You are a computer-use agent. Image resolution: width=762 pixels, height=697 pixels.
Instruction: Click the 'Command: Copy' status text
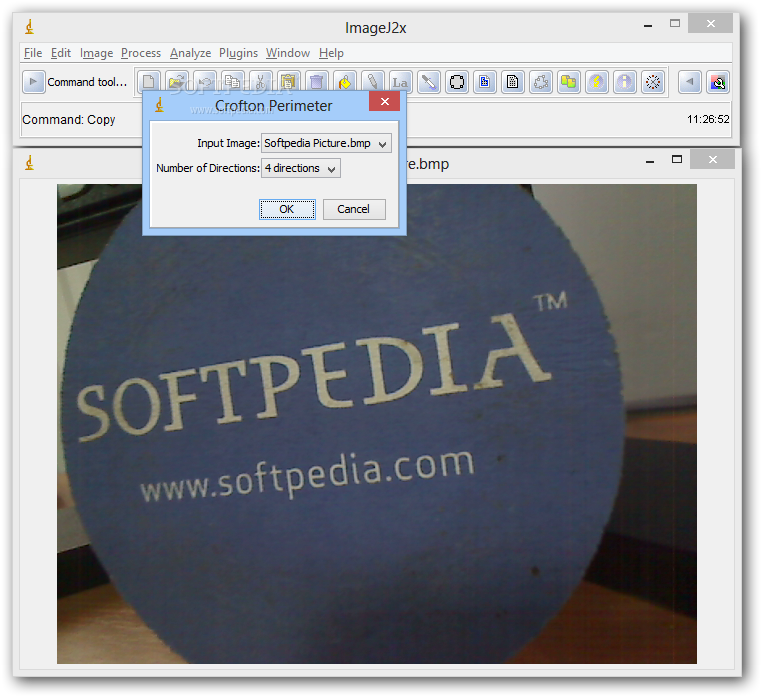(x=69, y=120)
